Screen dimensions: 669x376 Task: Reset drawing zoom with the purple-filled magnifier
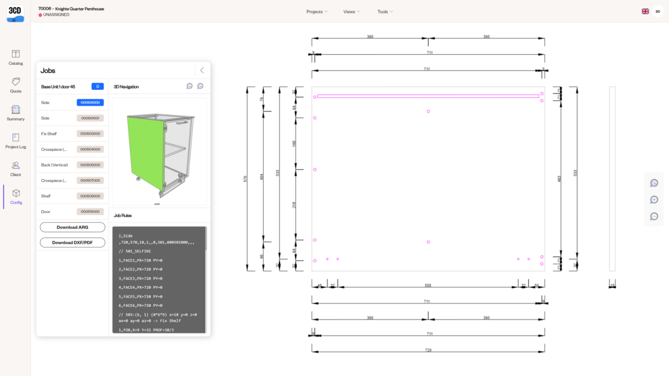654,183
